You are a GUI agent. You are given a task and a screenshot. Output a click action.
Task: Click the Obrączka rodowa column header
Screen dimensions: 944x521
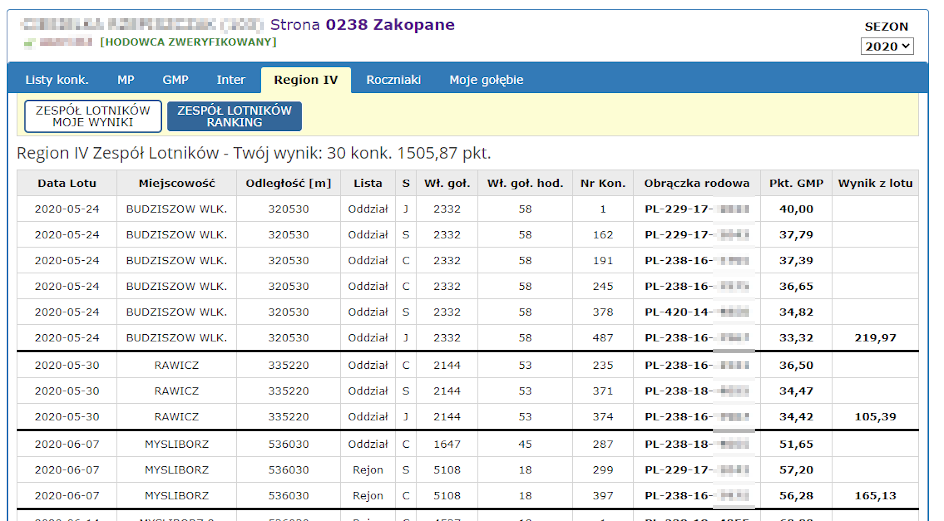pyautogui.click(x=697, y=183)
